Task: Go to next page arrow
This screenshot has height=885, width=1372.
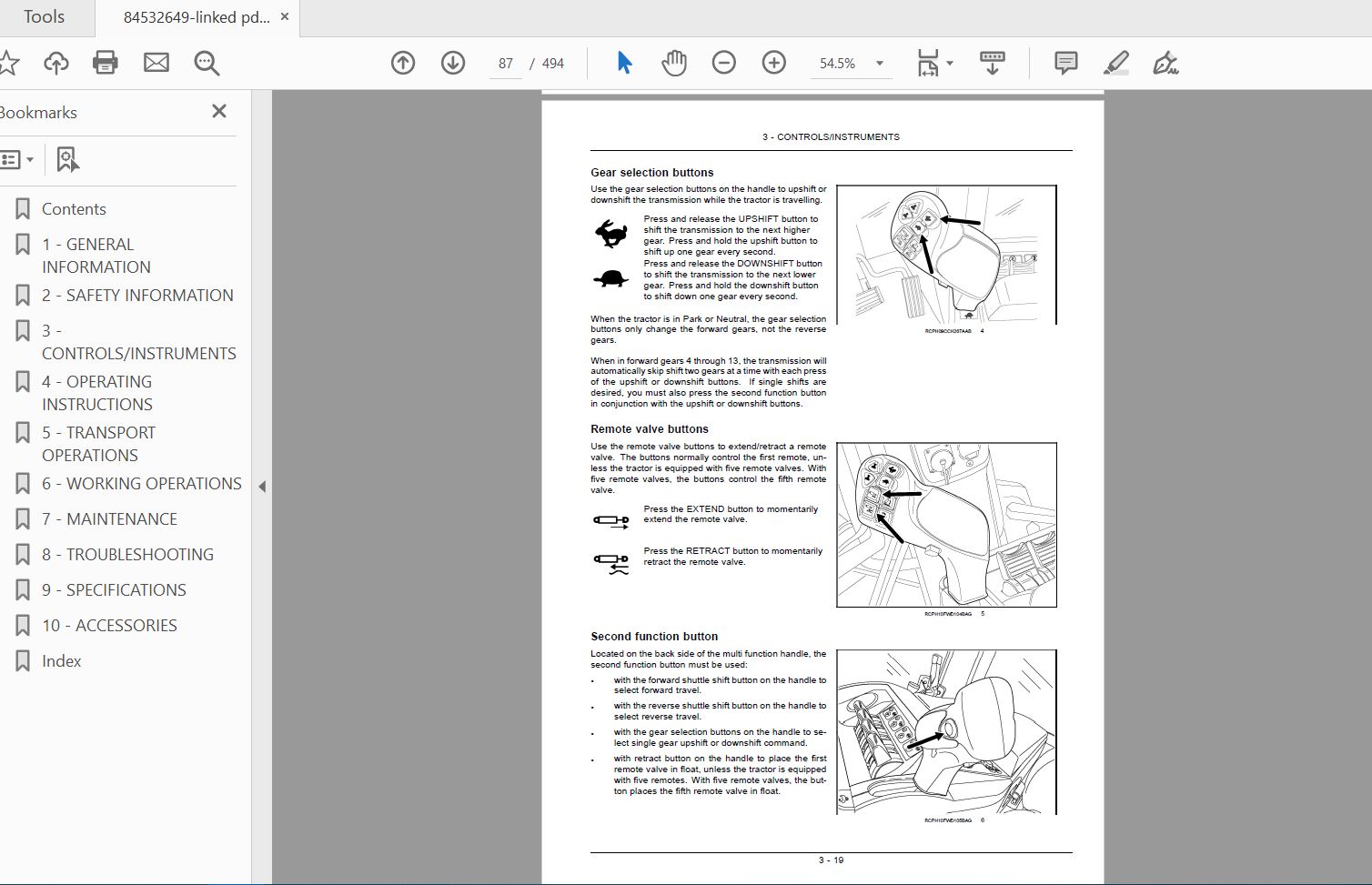Action: click(x=453, y=63)
